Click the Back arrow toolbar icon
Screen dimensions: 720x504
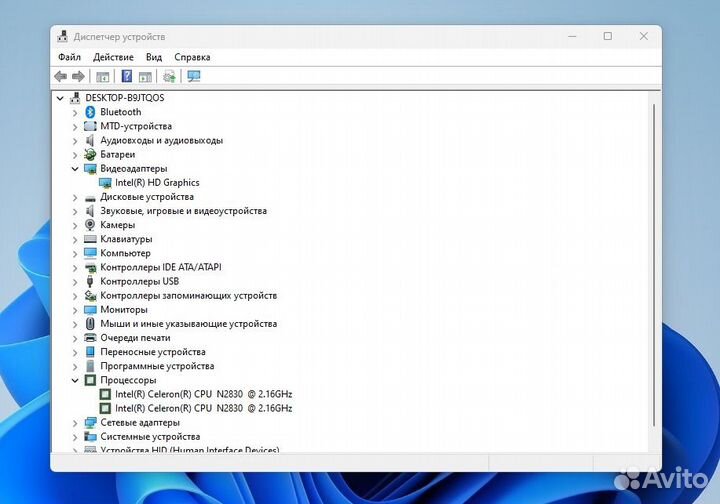point(60,76)
